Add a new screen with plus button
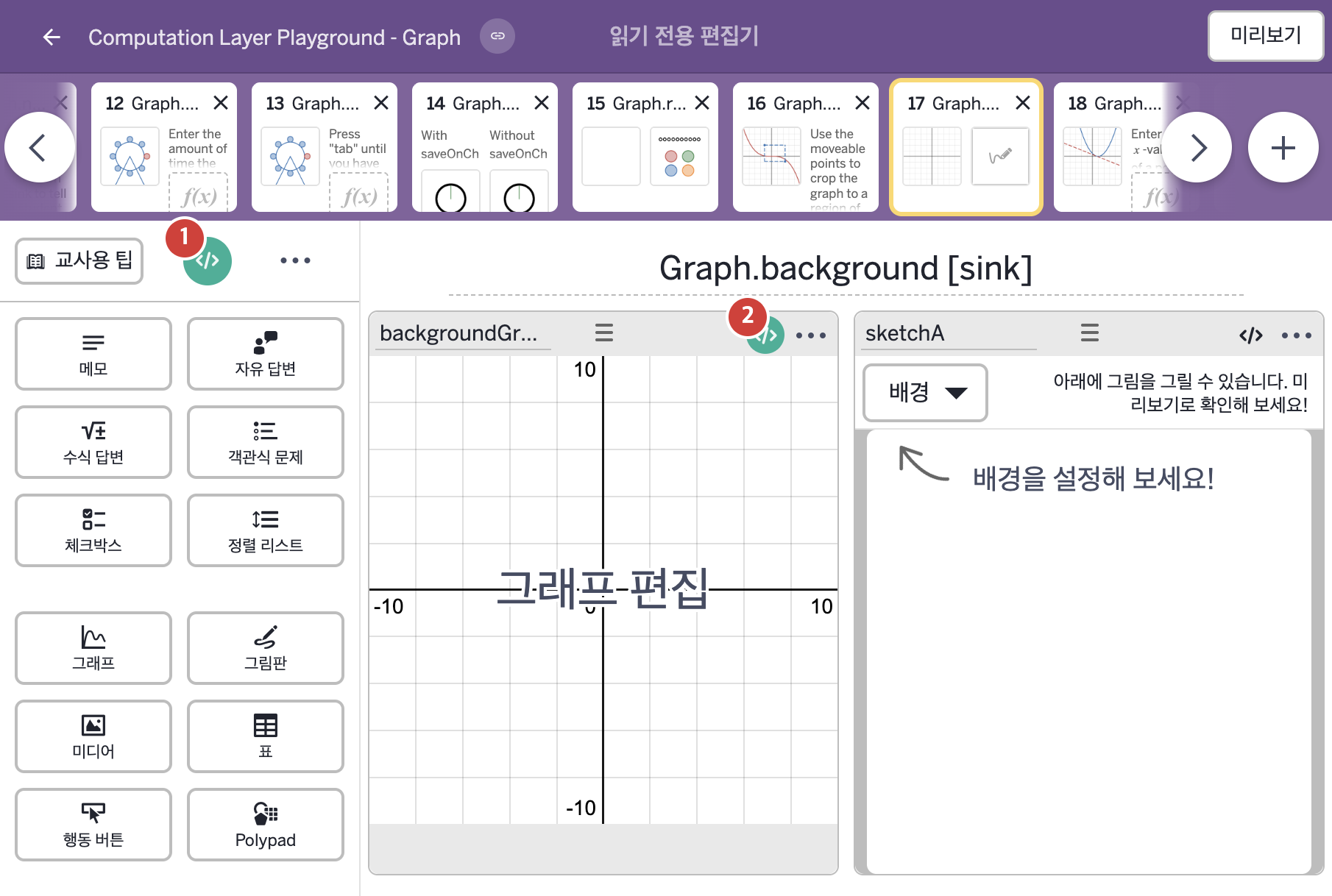Image resolution: width=1332 pixels, height=896 pixels. click(1283, 148)
